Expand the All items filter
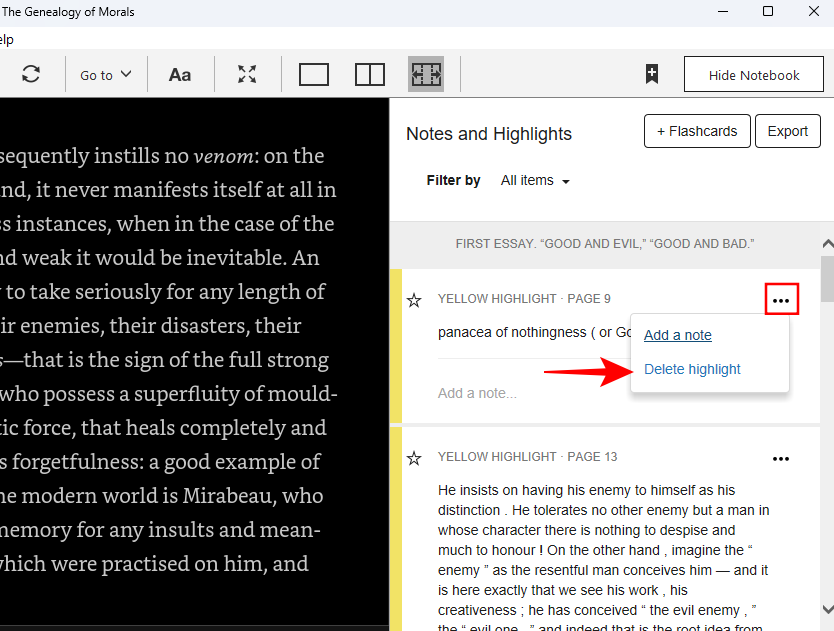This screenshot has width=834, height=631. [x=535, y=181]
